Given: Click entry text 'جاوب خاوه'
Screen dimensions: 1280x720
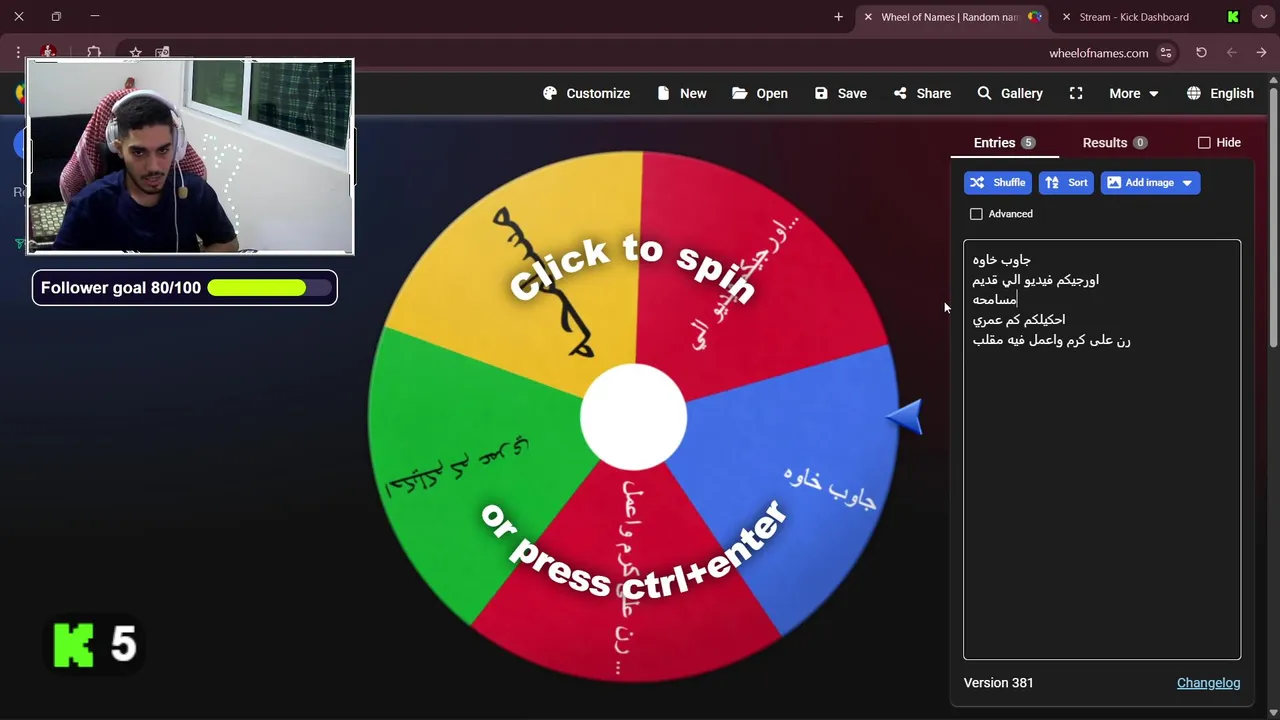Looking at the screenshot, I should pyautogui.click(x=1002, y=260).
